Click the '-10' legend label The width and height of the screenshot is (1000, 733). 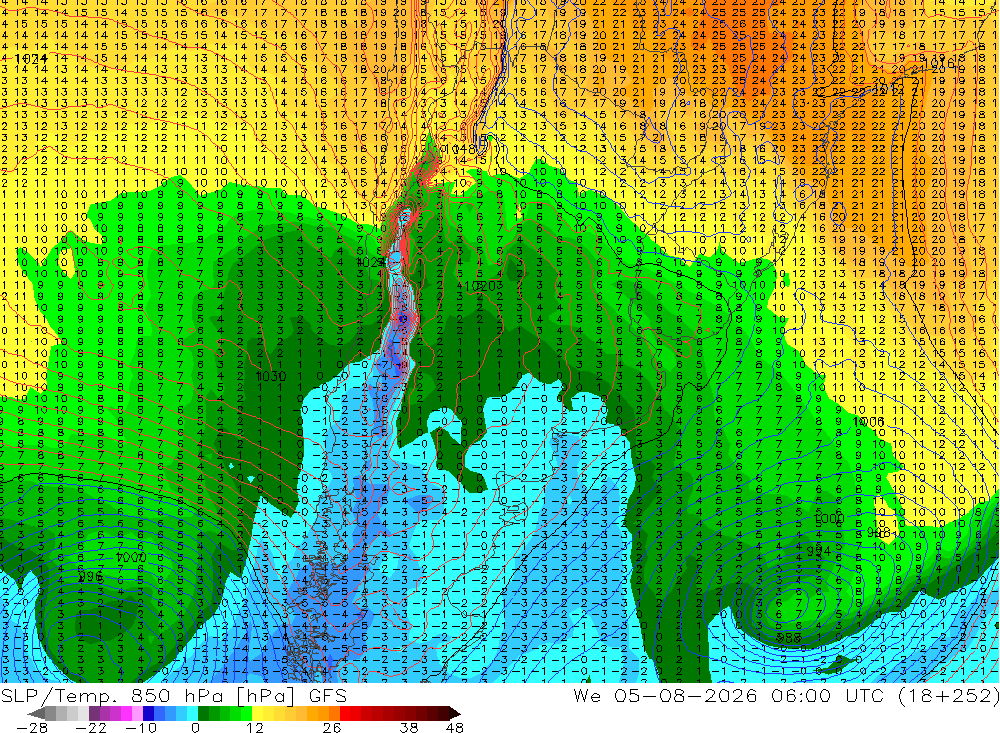(x=142, y=728)
